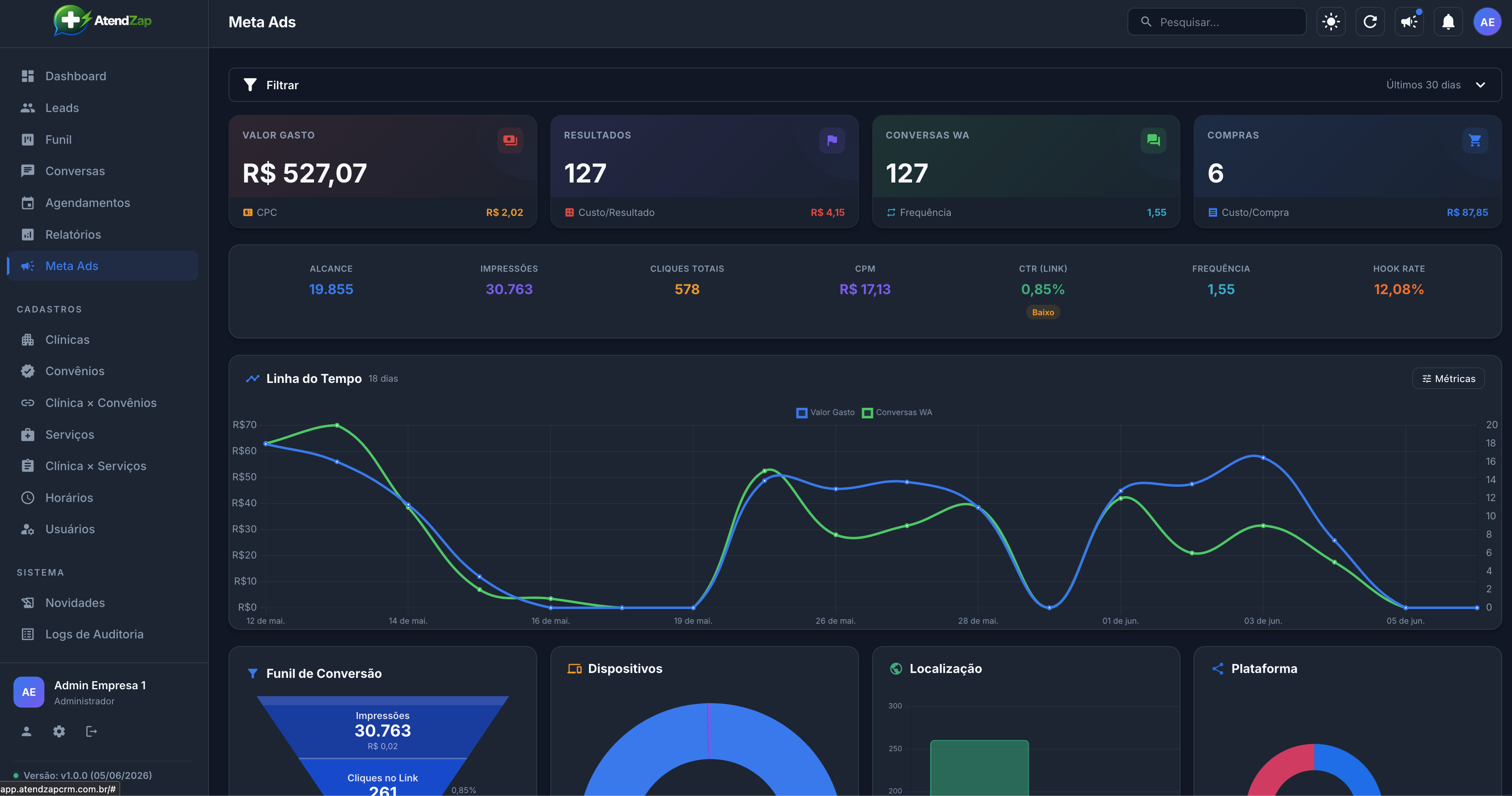
Task: Click the Conversas WA chat icon
Action: (1154, 140)
